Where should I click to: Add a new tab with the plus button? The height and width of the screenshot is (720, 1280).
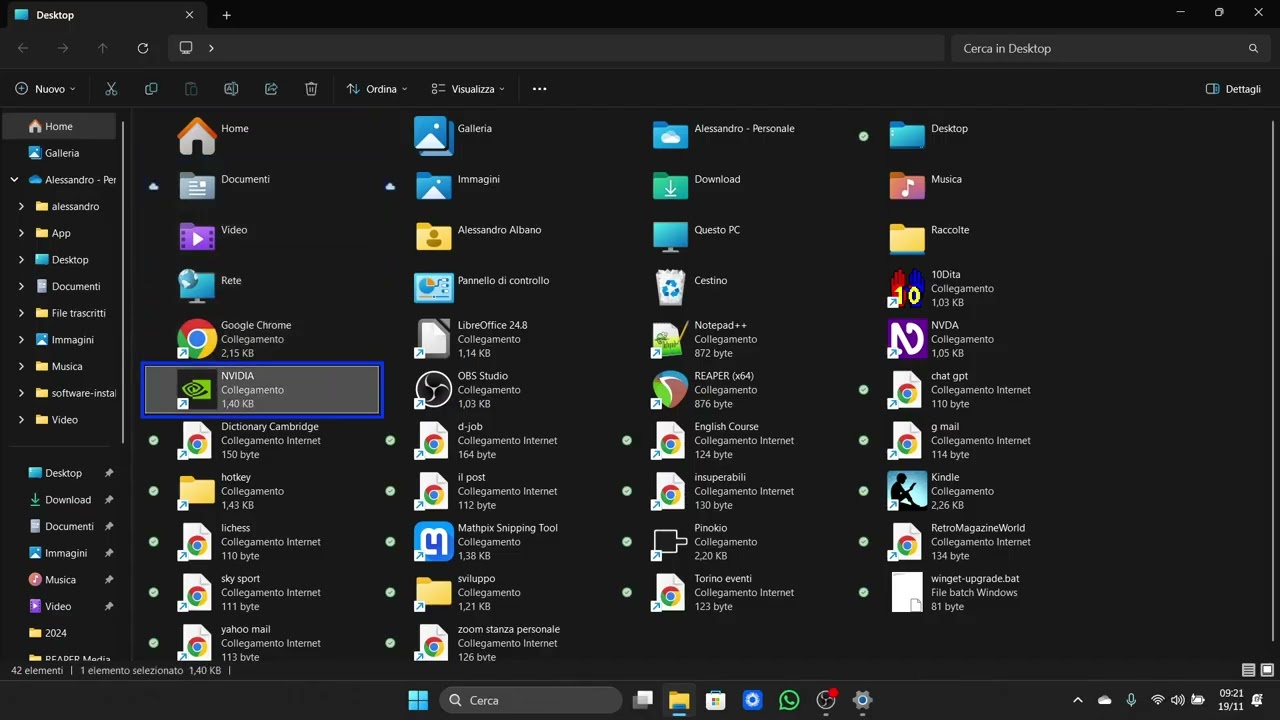coord(227,15)
